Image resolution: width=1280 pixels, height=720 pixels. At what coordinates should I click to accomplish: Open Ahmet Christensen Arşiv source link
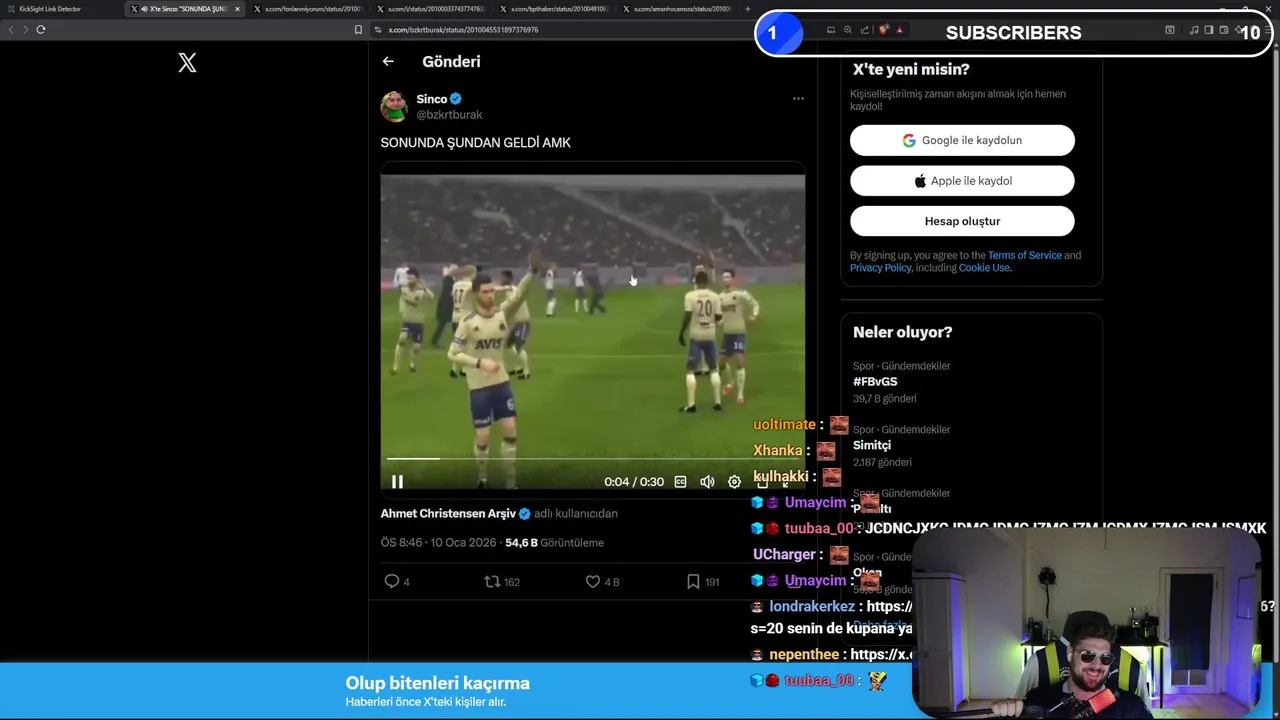click(448, 513)
